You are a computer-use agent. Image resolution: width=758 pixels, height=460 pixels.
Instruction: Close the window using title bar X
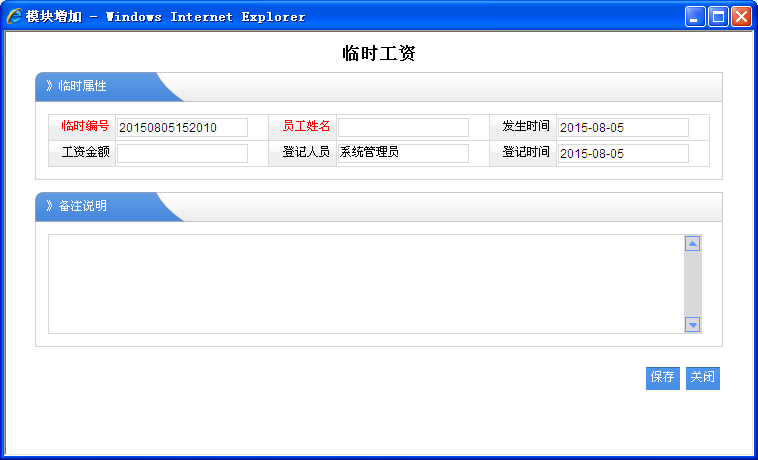[x=741, y=17]
